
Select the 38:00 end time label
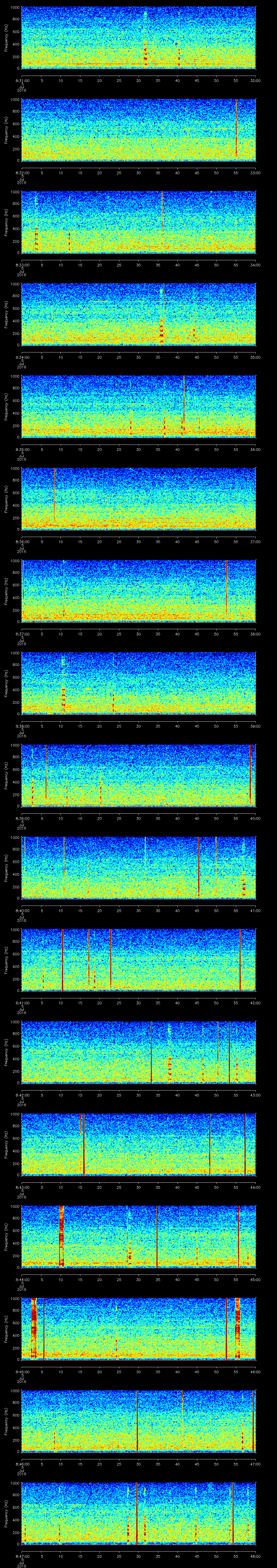tap(255, 634)
